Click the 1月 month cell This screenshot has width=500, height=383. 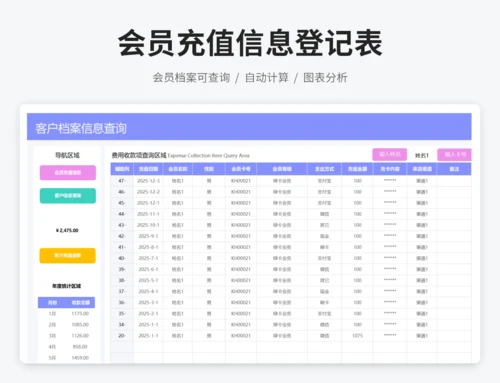point(52,313)
